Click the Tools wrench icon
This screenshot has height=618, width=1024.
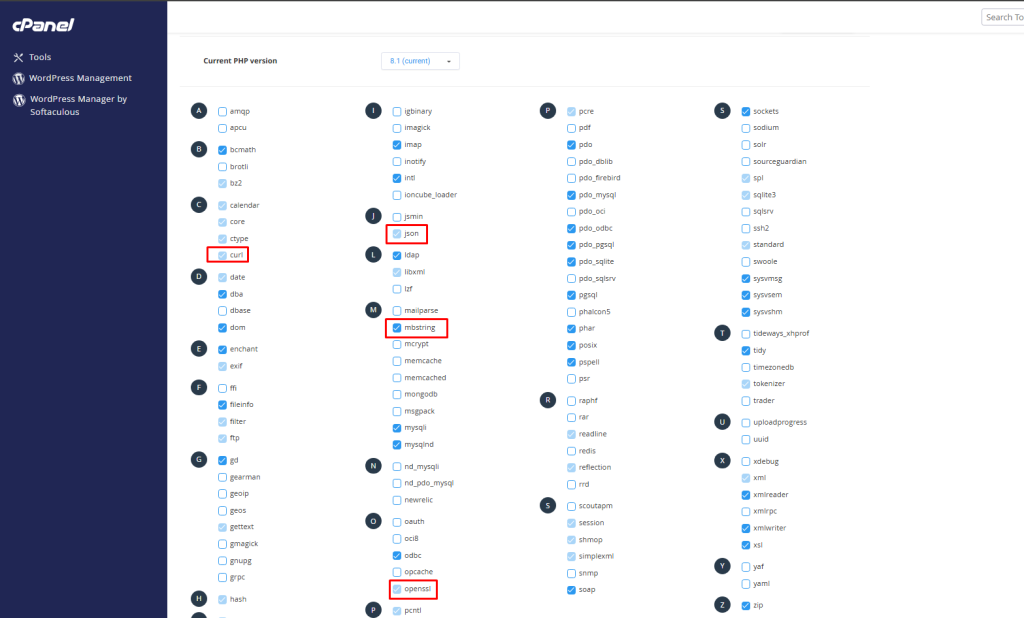(x=18, y=57)
